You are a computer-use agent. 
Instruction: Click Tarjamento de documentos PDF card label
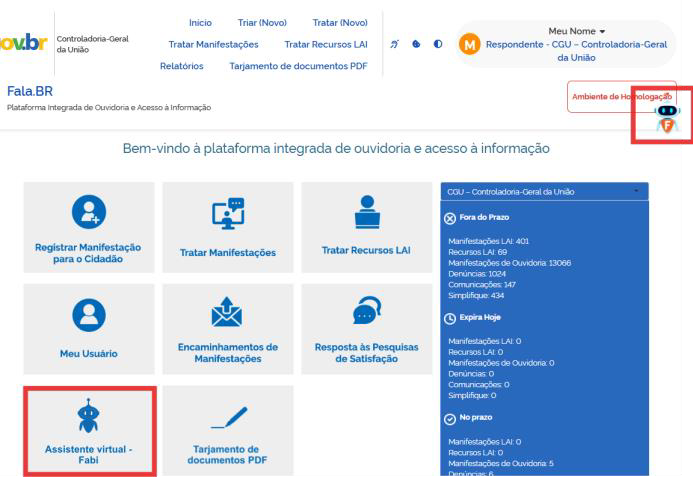click(x=227, y=454)
